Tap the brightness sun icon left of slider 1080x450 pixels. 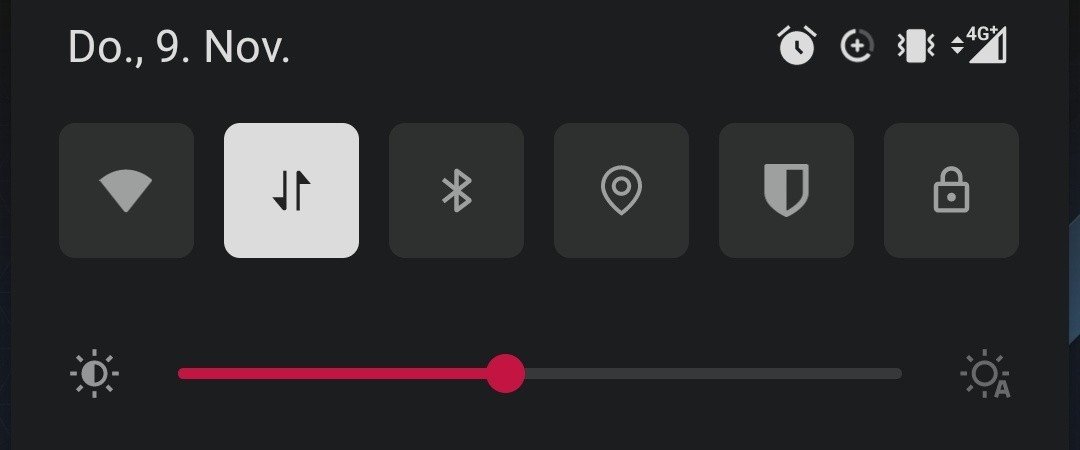pyautogui.click(x=94, y=374)
